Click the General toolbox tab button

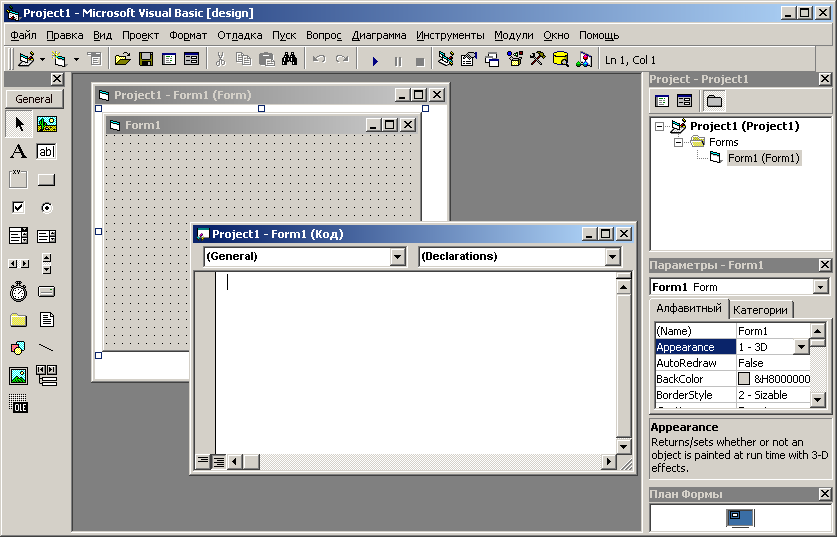click(x=34, y=99)
